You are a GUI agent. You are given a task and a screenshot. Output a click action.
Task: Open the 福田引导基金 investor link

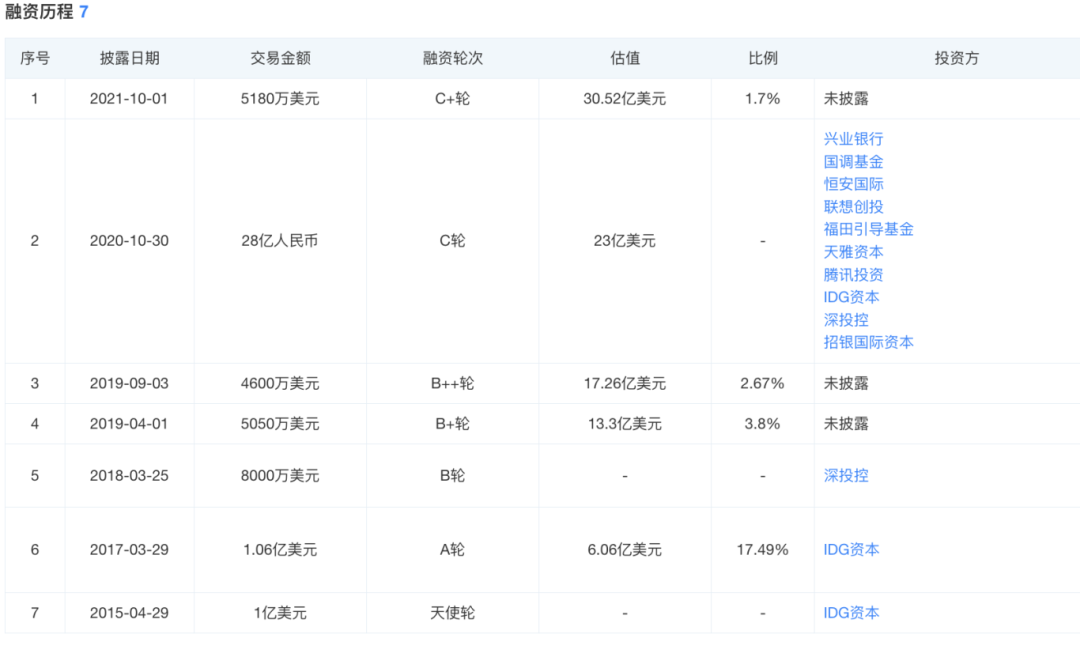(868, 229)
